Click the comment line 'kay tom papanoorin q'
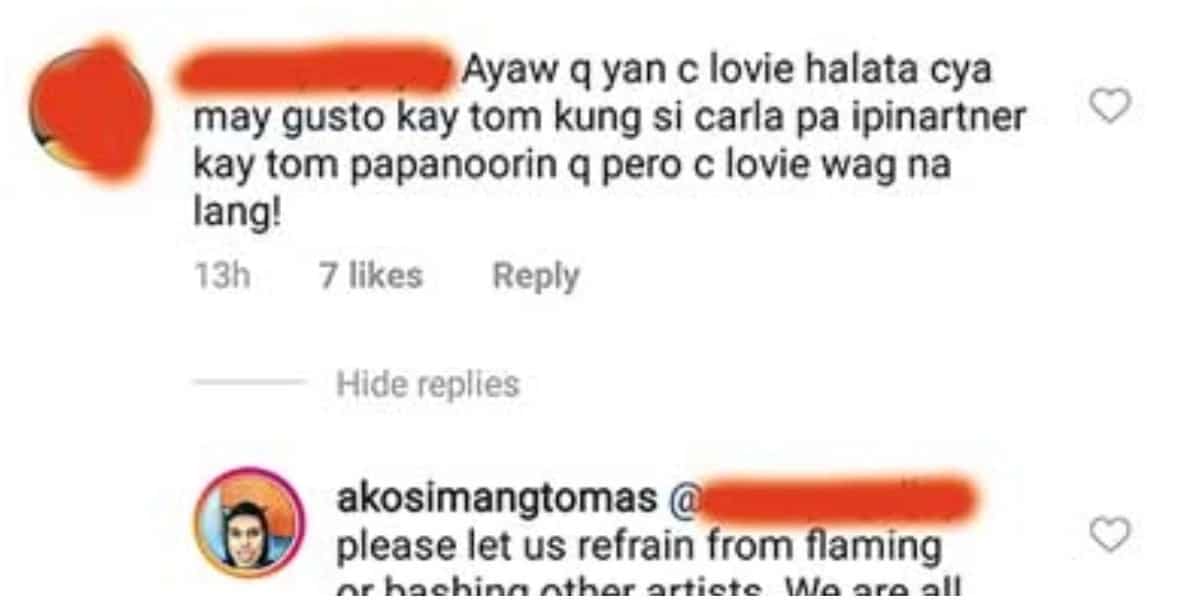This screenshot has height=600, width=1200. pyautogui.click(x=571, y=167)
